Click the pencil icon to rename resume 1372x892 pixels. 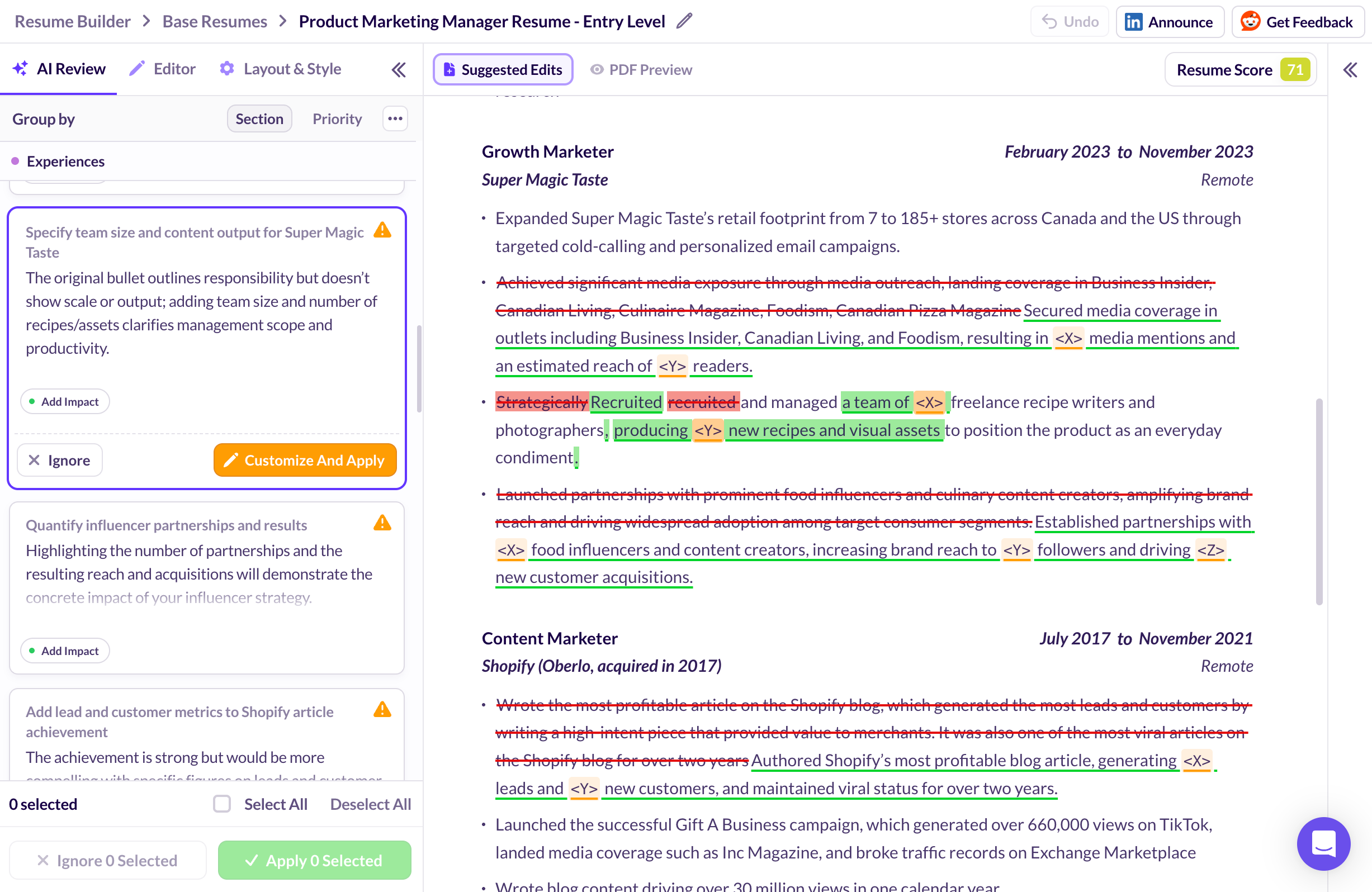pos(684,21)
